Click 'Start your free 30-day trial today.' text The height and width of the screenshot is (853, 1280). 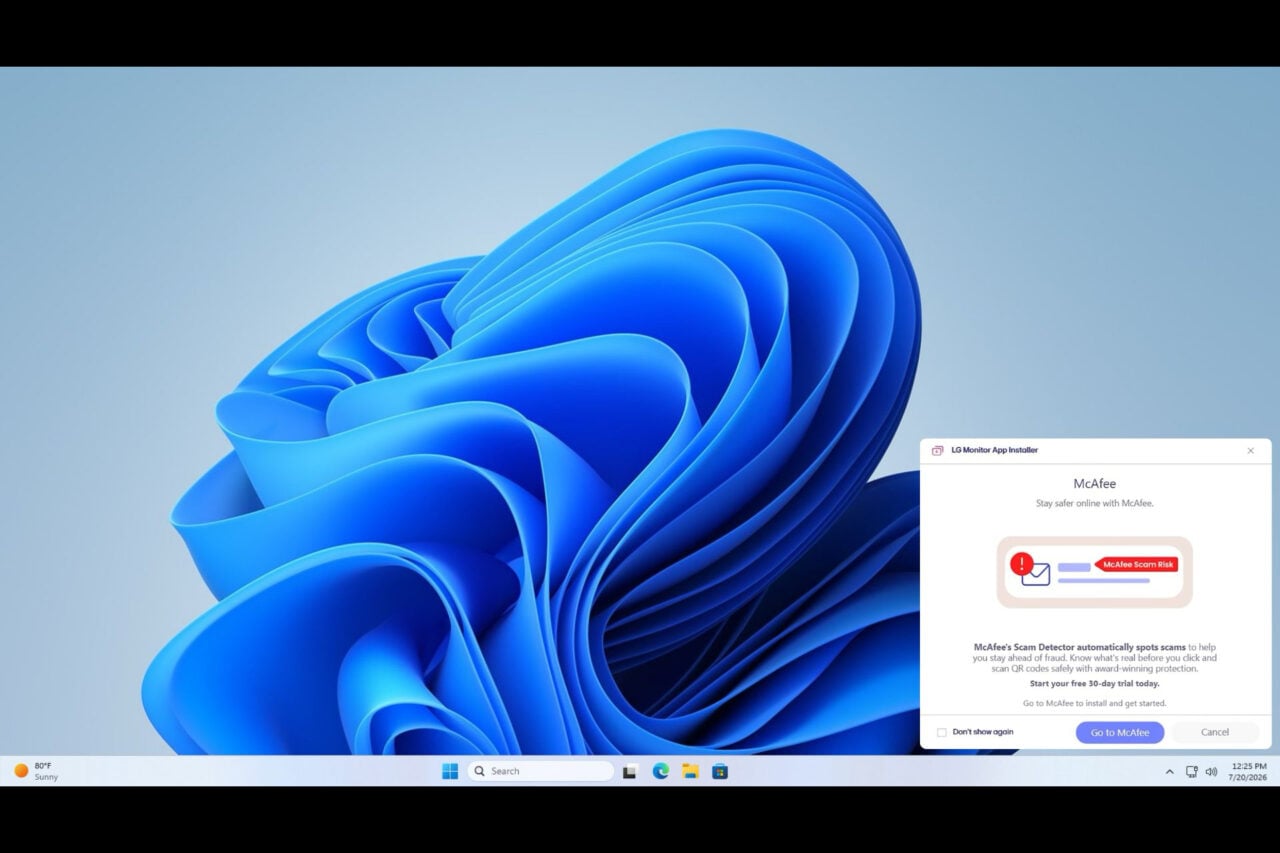pyautogui.click(x=1095, y=684)
